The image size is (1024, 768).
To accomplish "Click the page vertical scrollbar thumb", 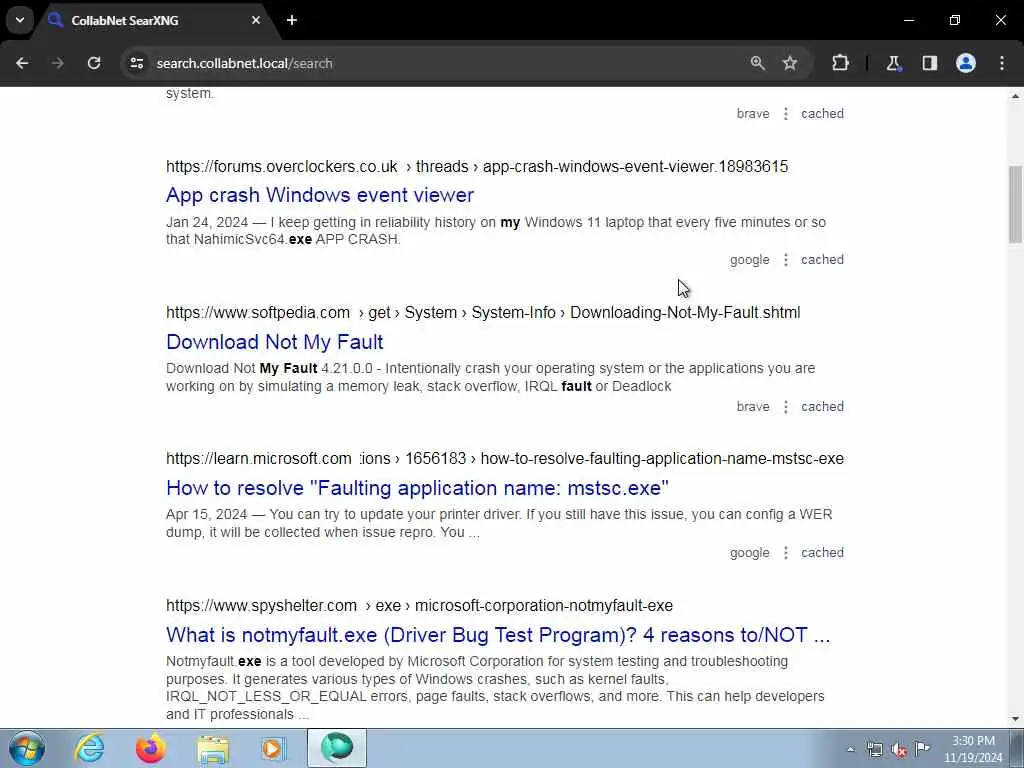I will pyautogui.click(x=1015, y=204).
